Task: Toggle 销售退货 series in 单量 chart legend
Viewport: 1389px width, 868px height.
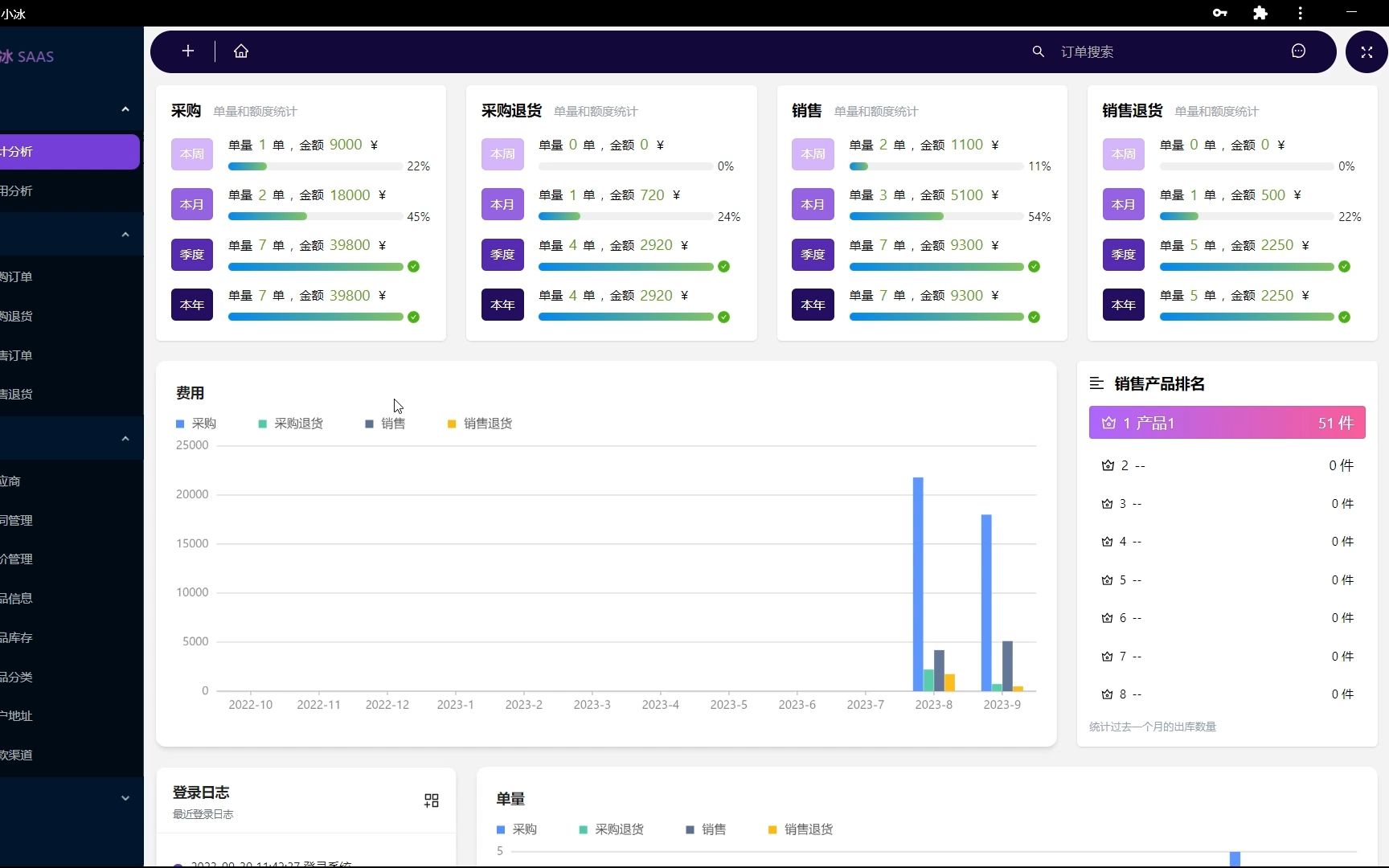Action: 801,829
